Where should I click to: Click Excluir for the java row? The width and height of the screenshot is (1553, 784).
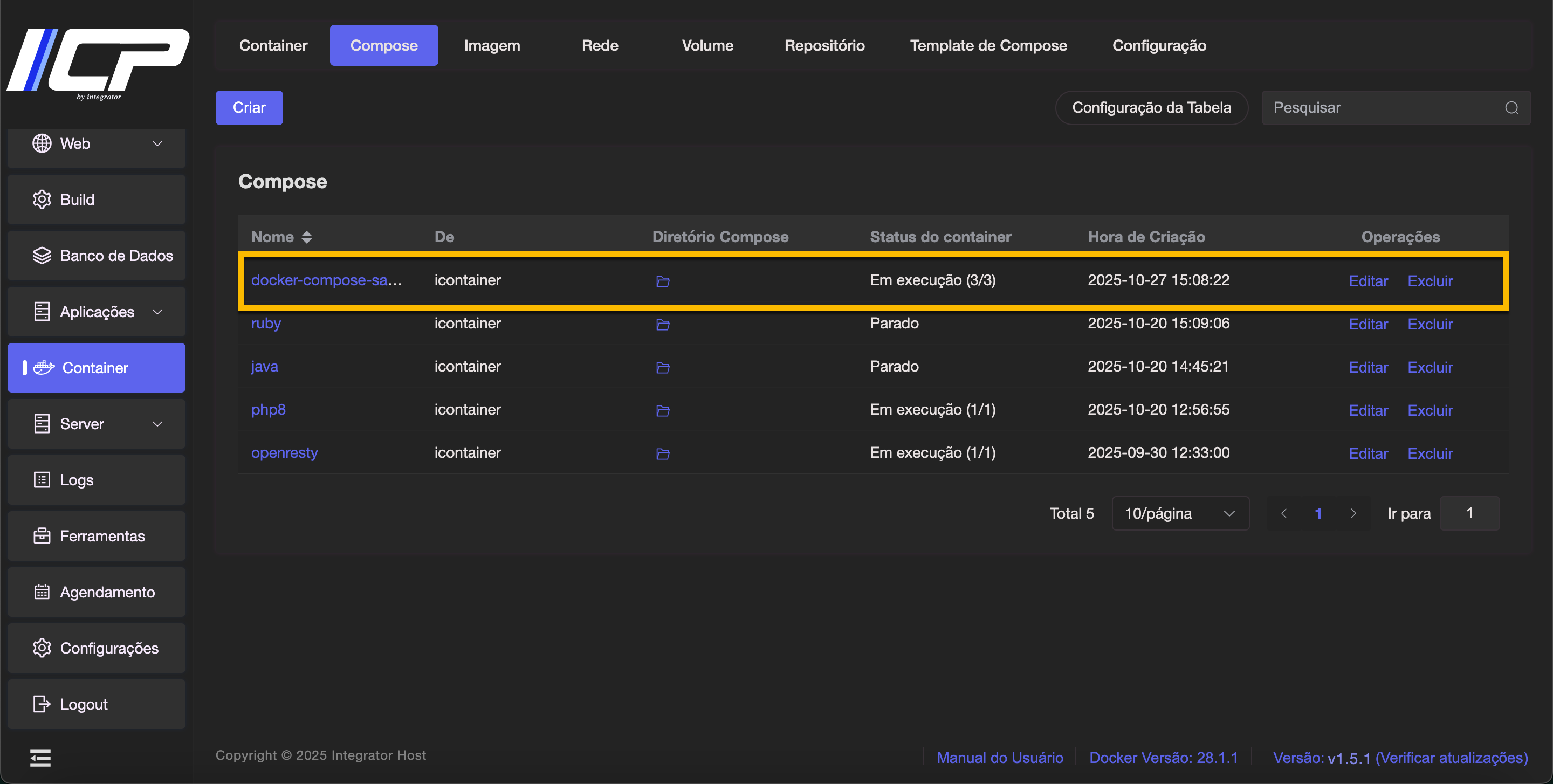pos(1430,367)
